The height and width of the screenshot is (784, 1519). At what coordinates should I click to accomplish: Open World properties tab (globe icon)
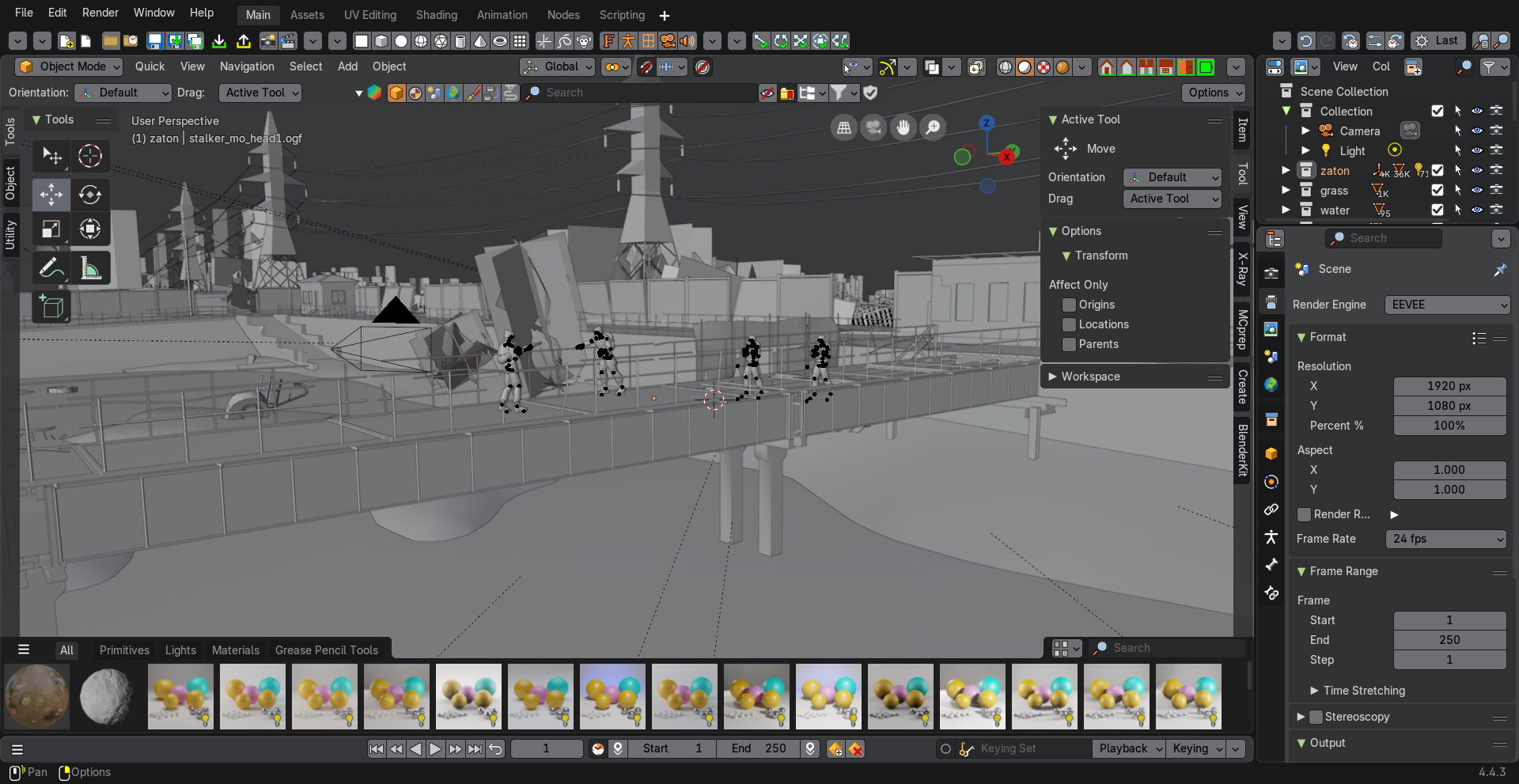(1271, 385)
